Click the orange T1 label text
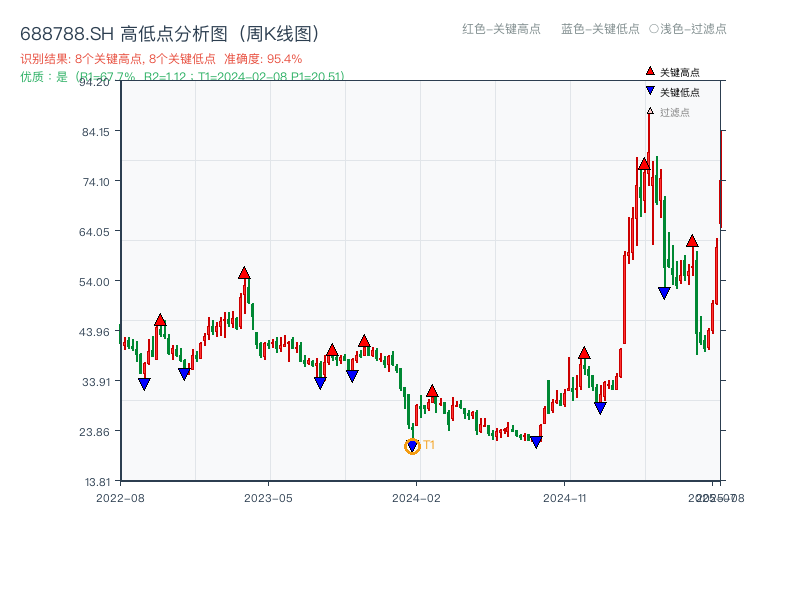800x600 pixels. point(429,445)
